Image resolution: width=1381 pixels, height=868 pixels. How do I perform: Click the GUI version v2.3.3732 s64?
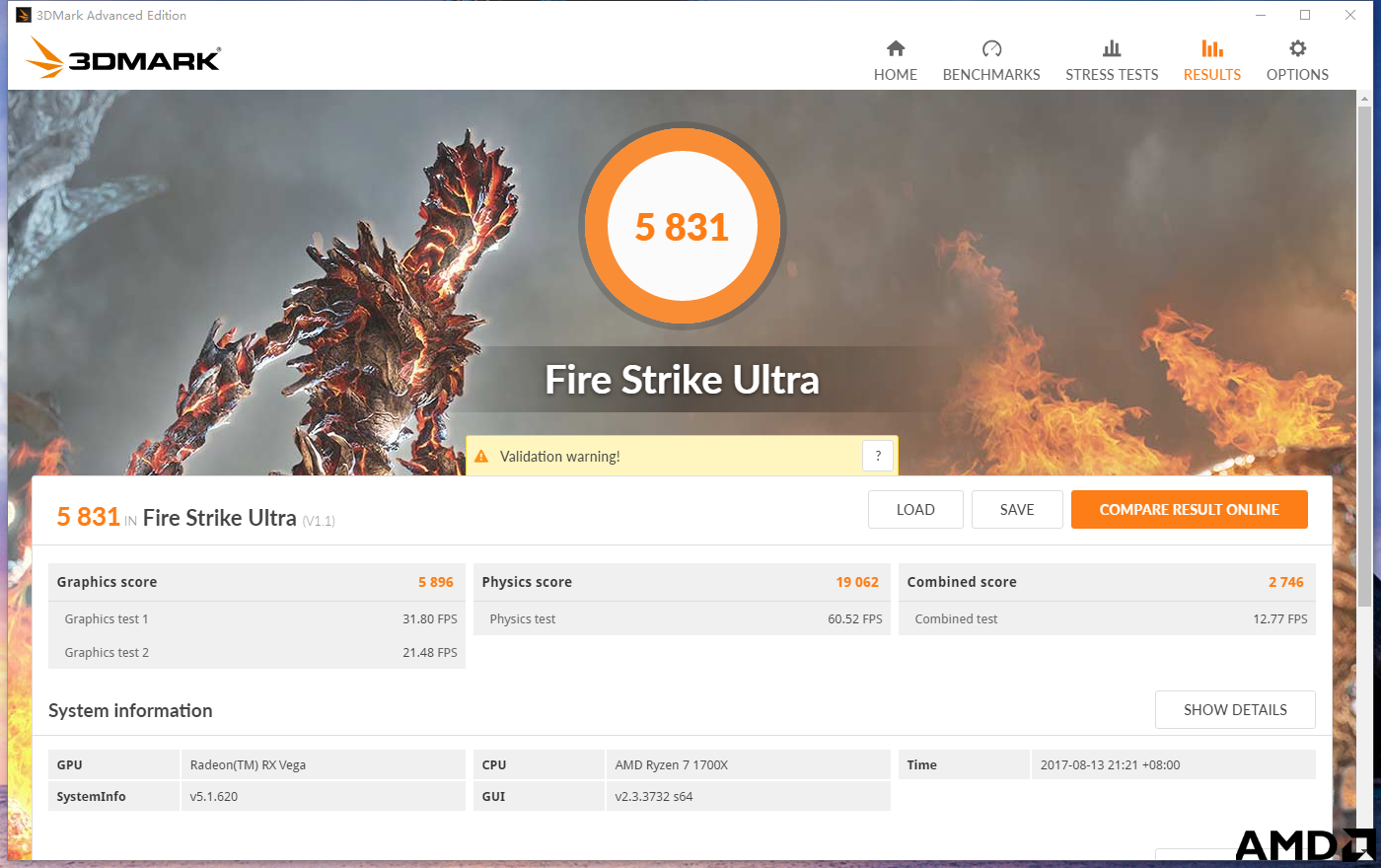click(654, 796)
